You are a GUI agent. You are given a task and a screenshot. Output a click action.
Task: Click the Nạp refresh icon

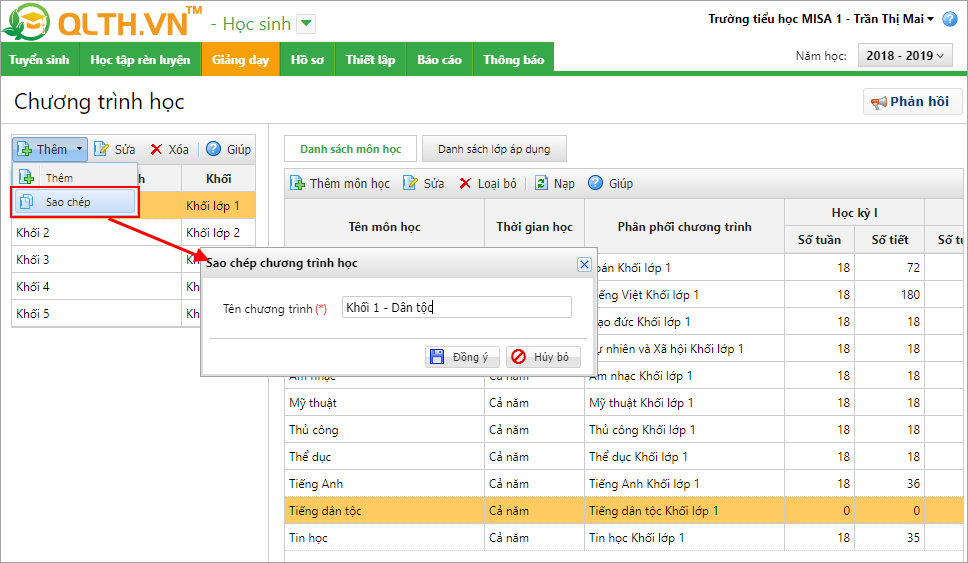[541, 183]
